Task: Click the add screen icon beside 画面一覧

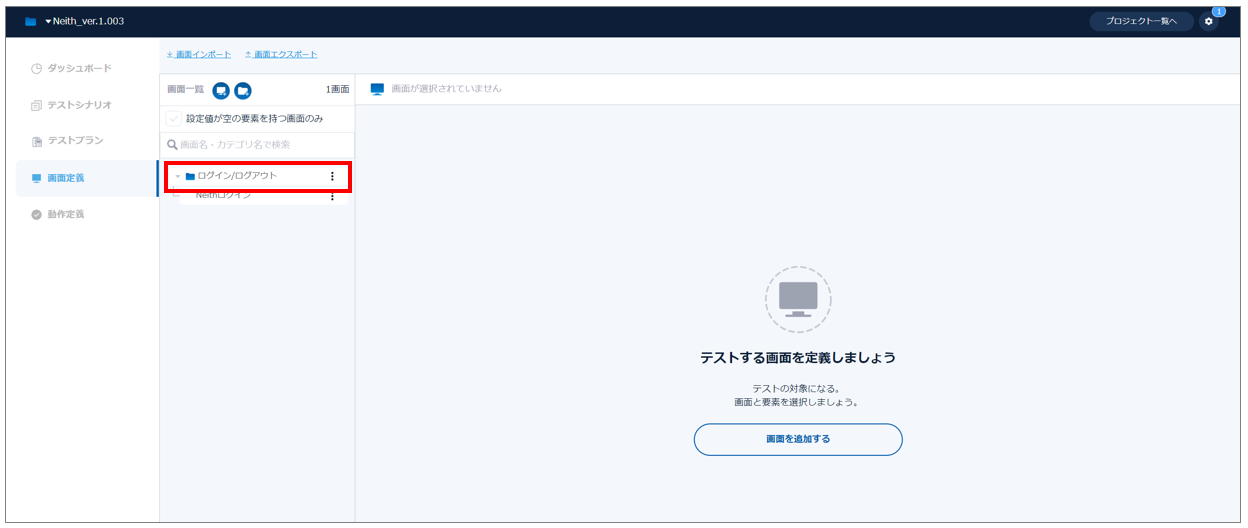Action: [x=221, y=91]
